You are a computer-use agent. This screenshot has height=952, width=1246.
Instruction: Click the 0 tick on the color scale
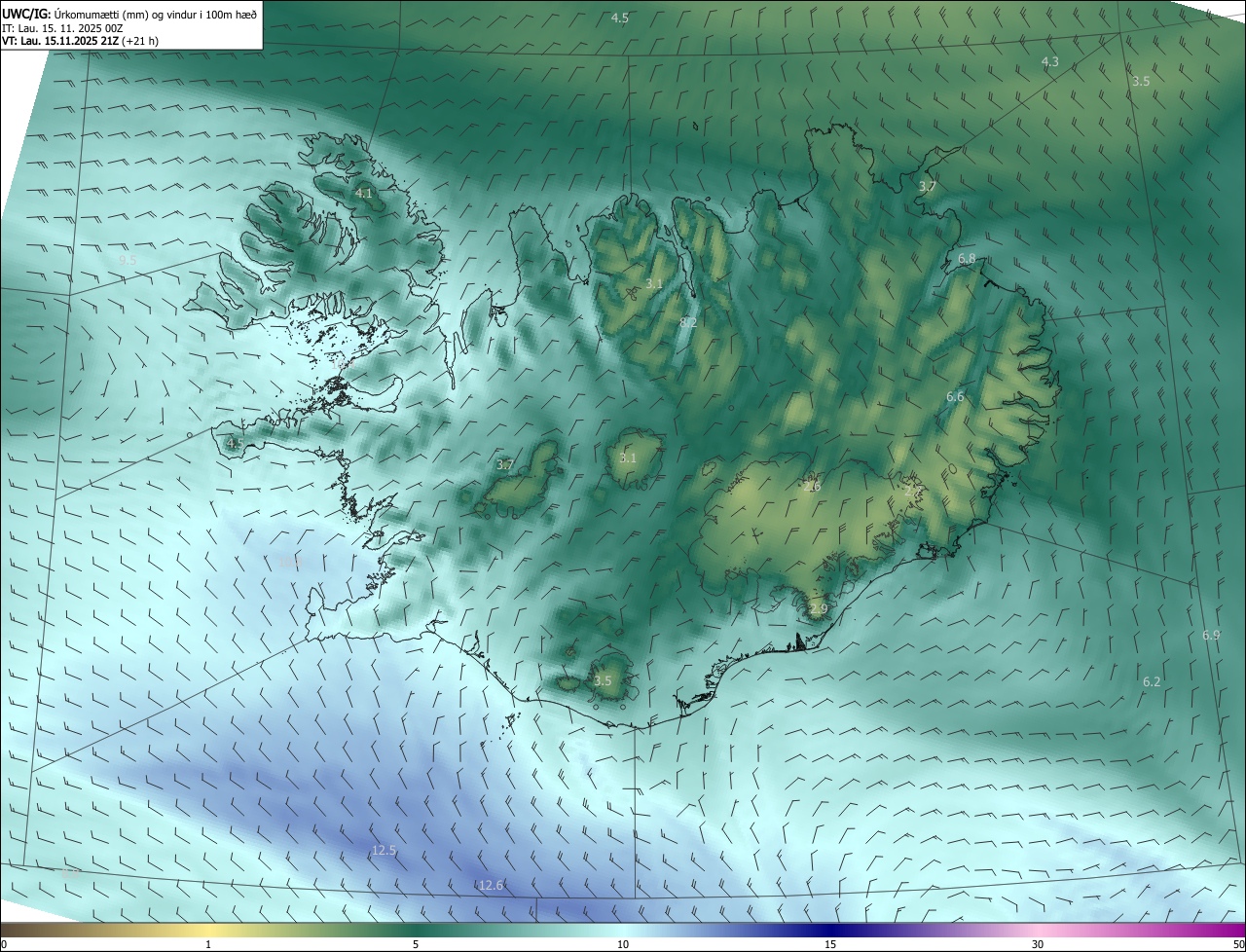[4, 944]
